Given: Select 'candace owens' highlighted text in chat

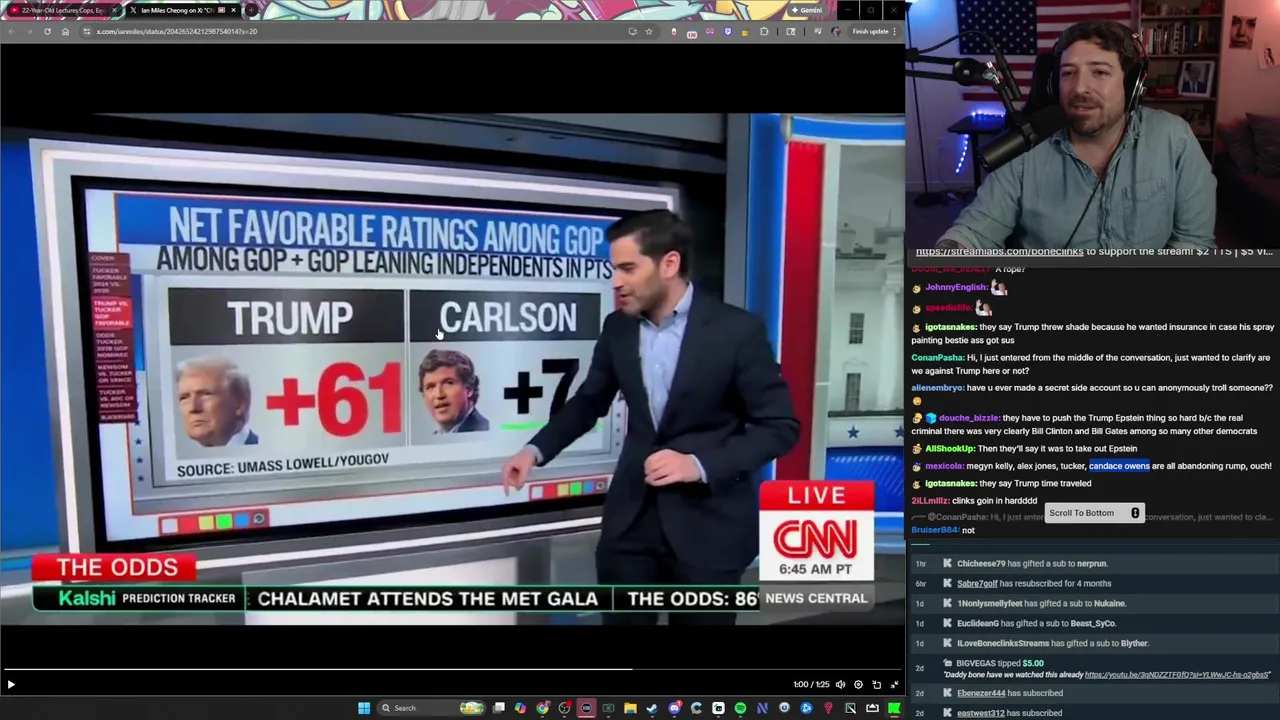Looking at the screenshot, I should point(1119,466).
